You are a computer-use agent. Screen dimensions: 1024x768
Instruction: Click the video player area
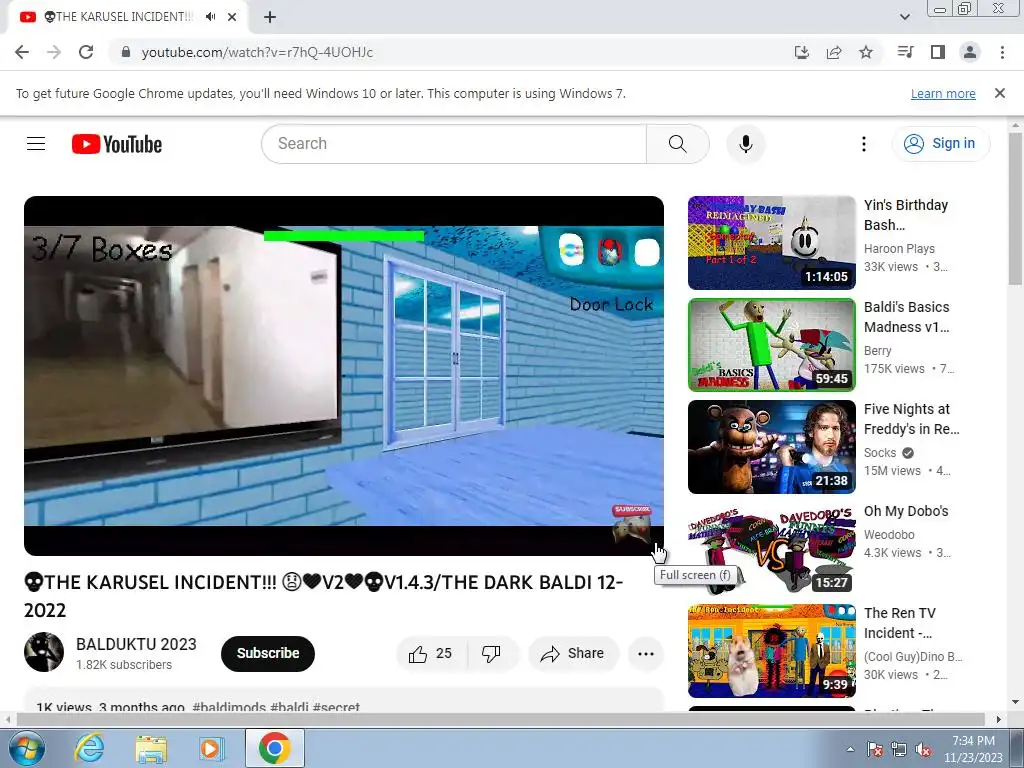pyautogui.click(x=344, y=376)
